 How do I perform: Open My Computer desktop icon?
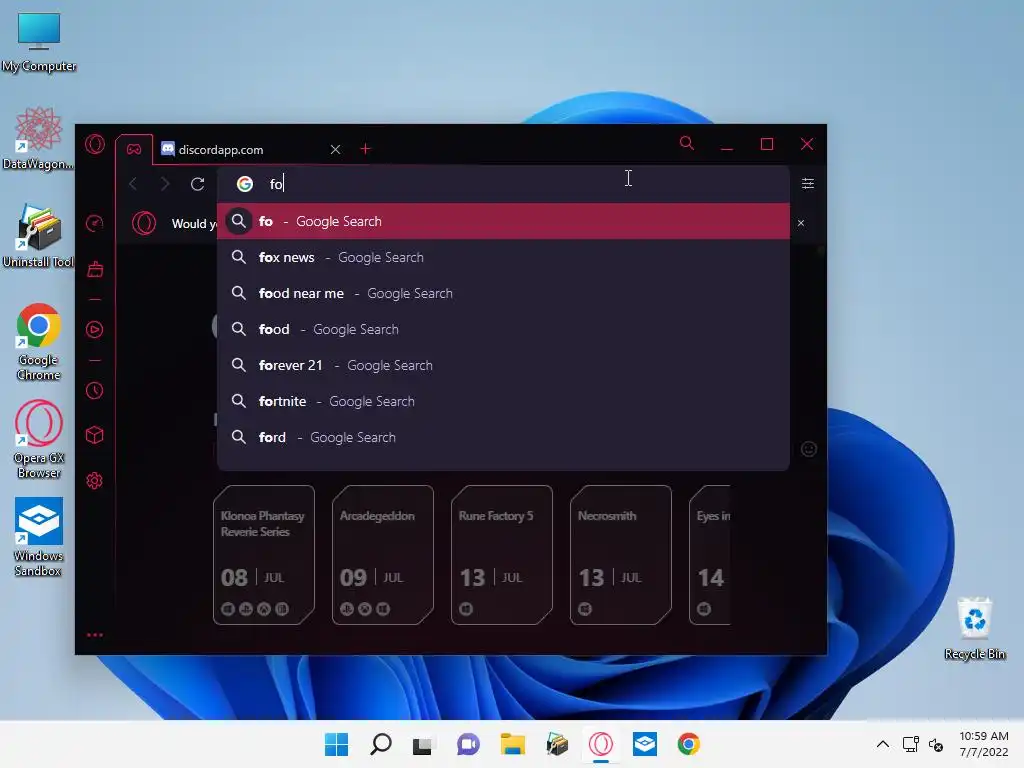coord(39,41)
